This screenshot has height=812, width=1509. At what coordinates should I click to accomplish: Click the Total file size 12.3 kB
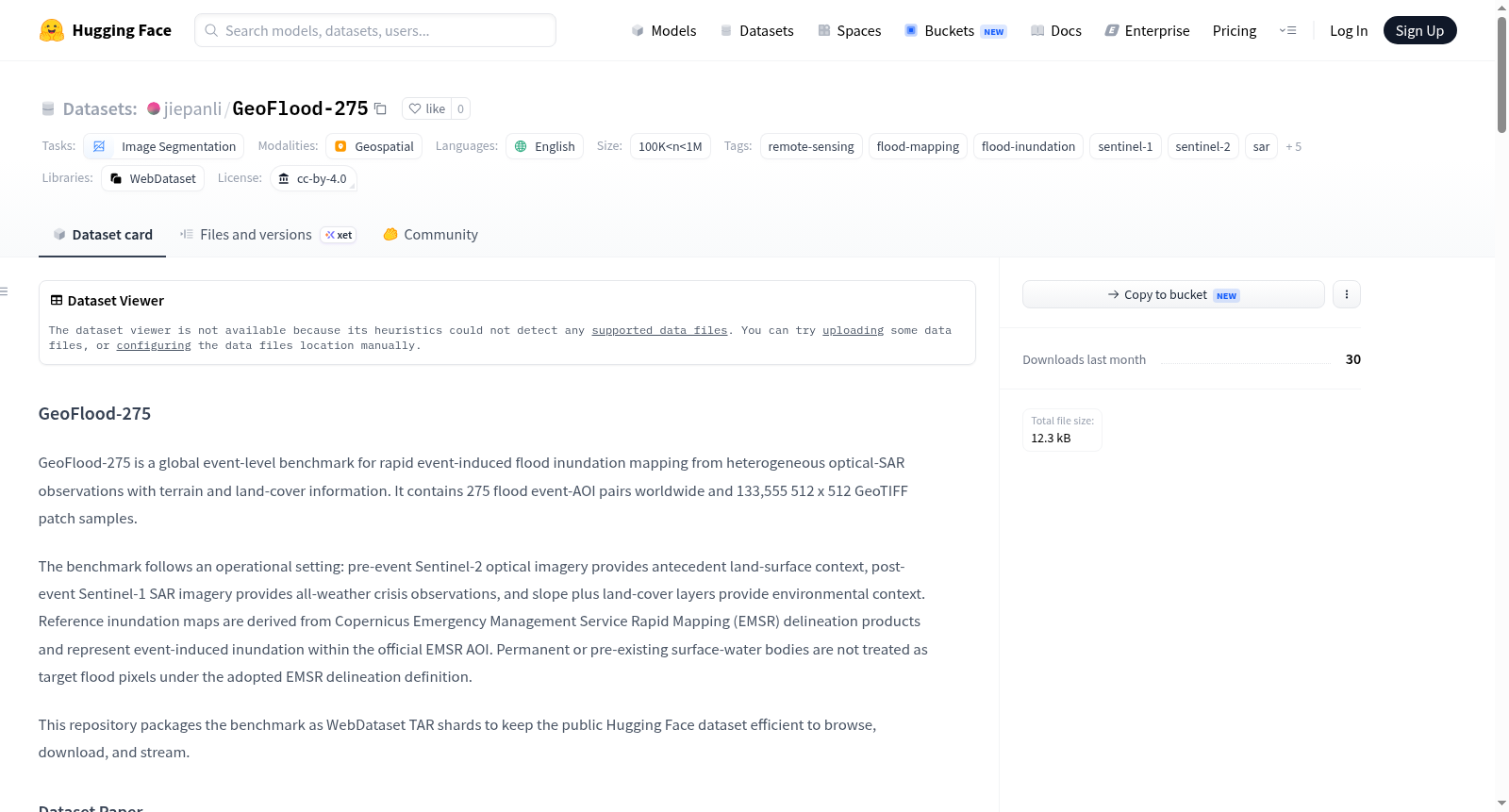pyautogui.click(x=1062, y=430)
